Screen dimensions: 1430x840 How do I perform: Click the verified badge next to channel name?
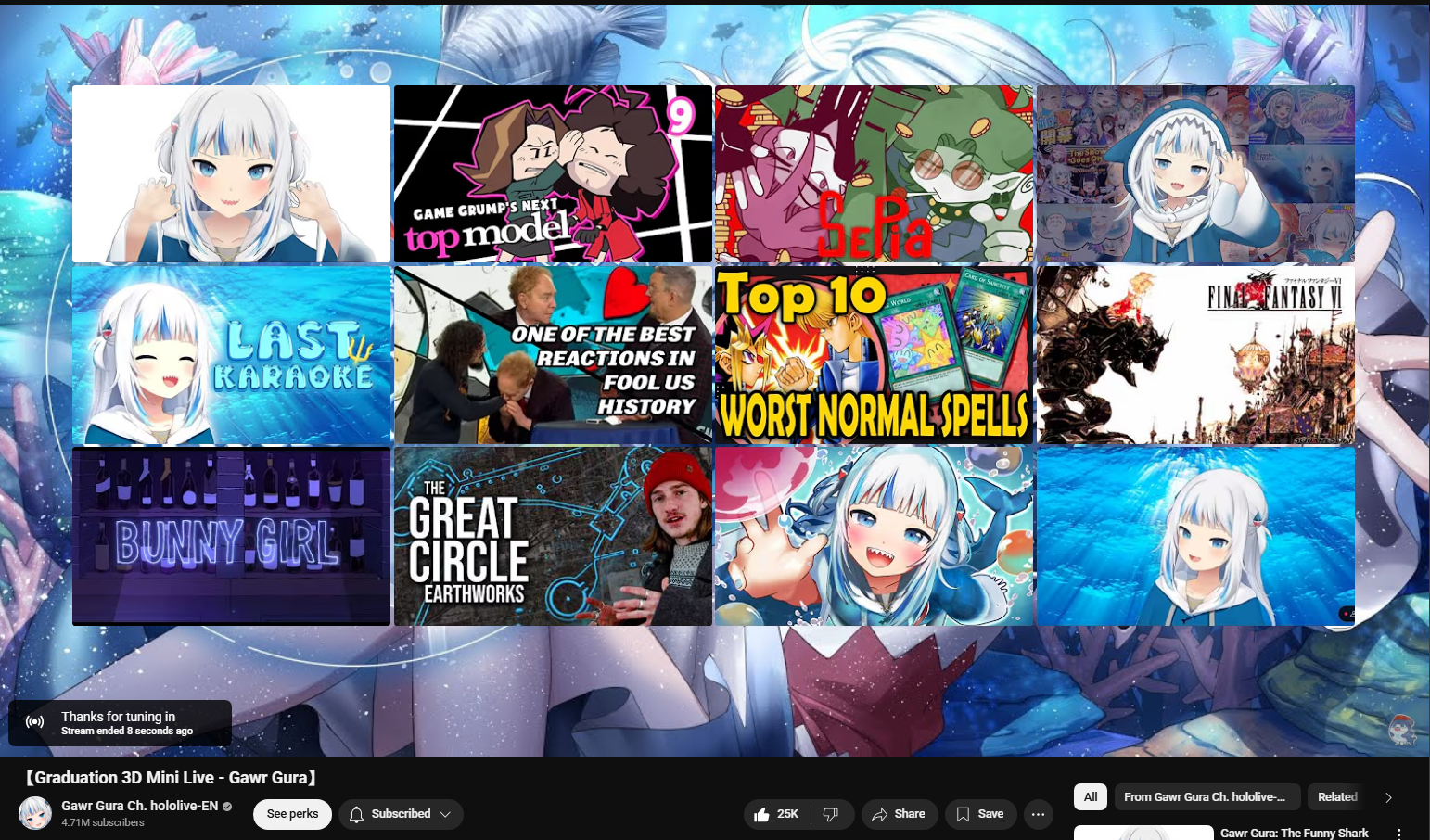coord(227,807)
